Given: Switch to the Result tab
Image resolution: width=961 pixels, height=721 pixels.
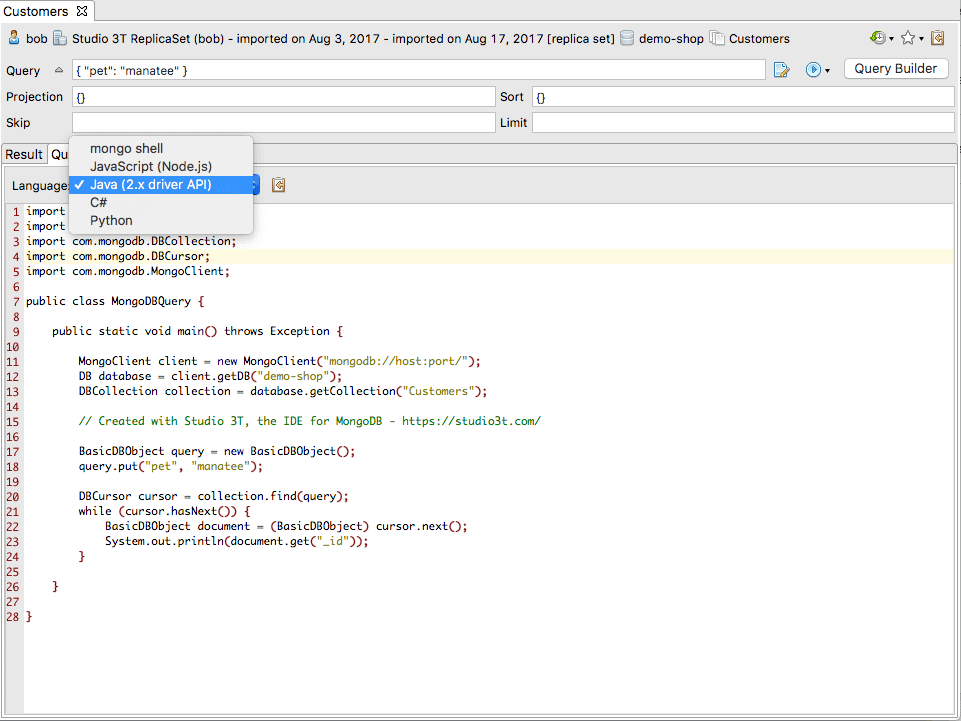Looking at the screenshot, I should [24, 154].
